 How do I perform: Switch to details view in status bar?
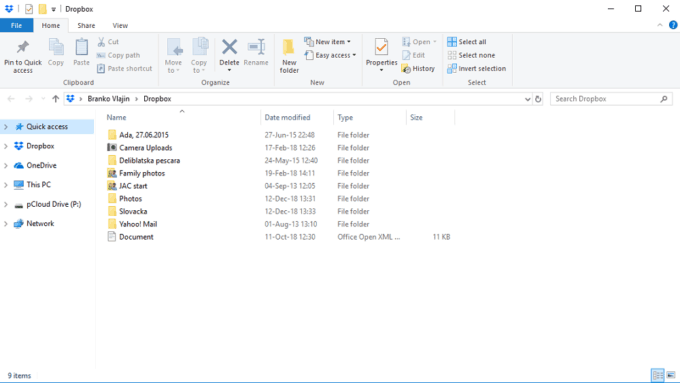pos(658,375)
